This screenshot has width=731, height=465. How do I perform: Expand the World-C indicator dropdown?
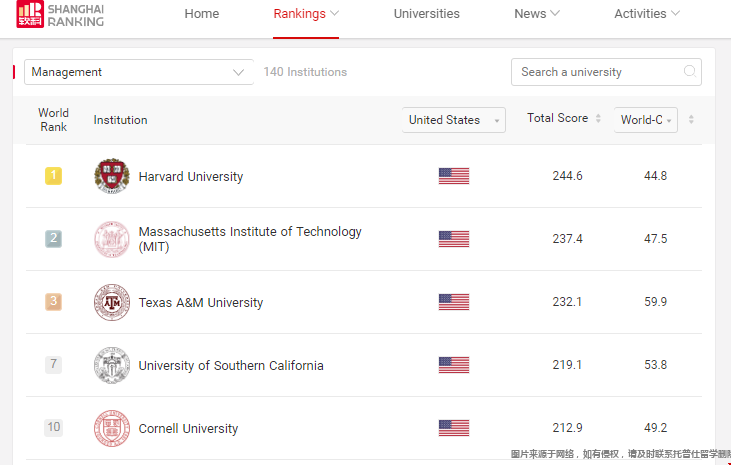click(646, 120)
